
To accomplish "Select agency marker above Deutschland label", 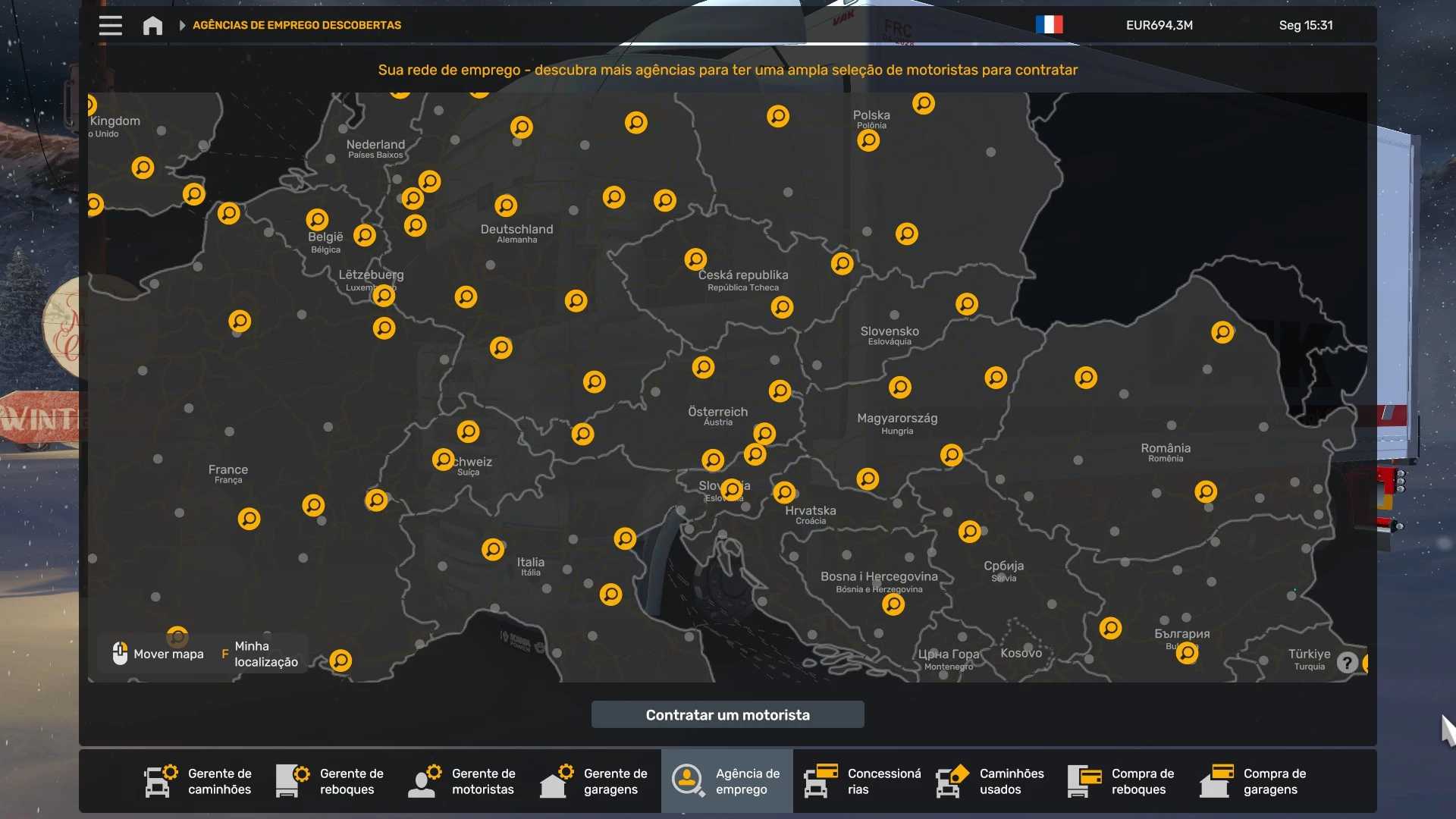I will pos(506,206).
